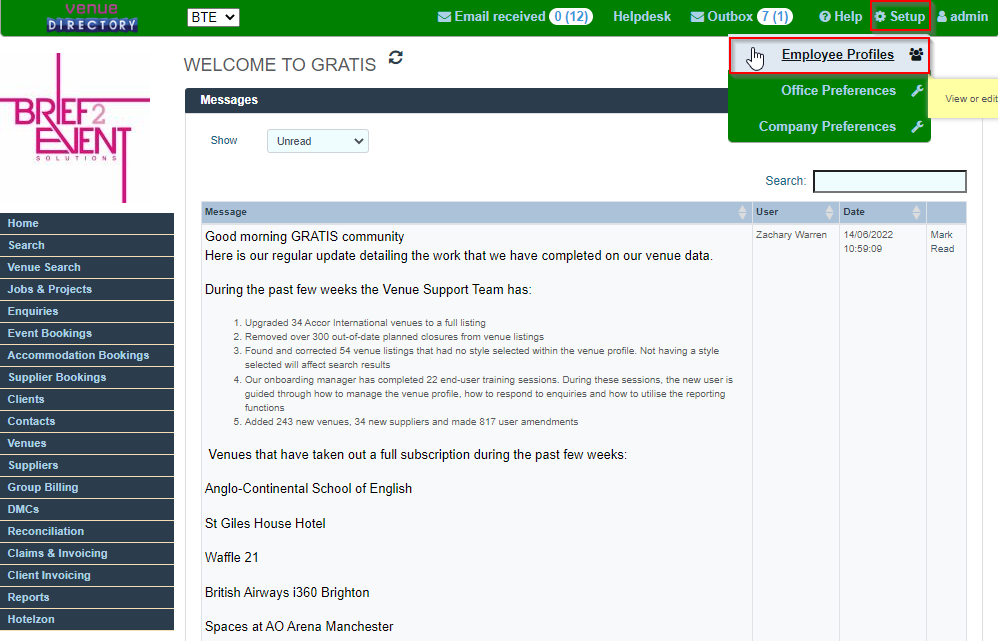Open the Setup menu
998x641 pixels.
pyautogui.click(x=900, y=17)
